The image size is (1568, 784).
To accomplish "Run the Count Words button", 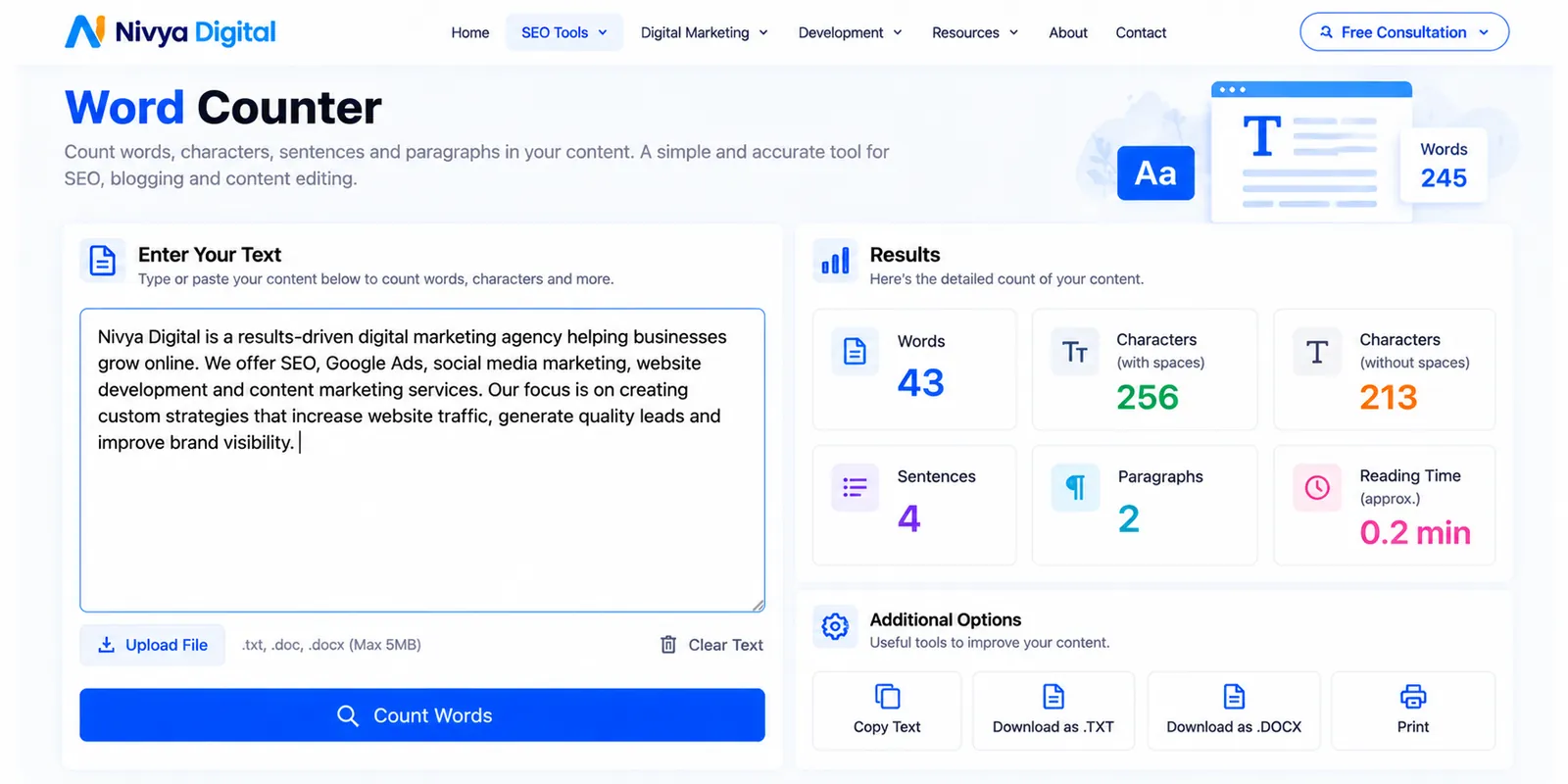I will point(422,715).
